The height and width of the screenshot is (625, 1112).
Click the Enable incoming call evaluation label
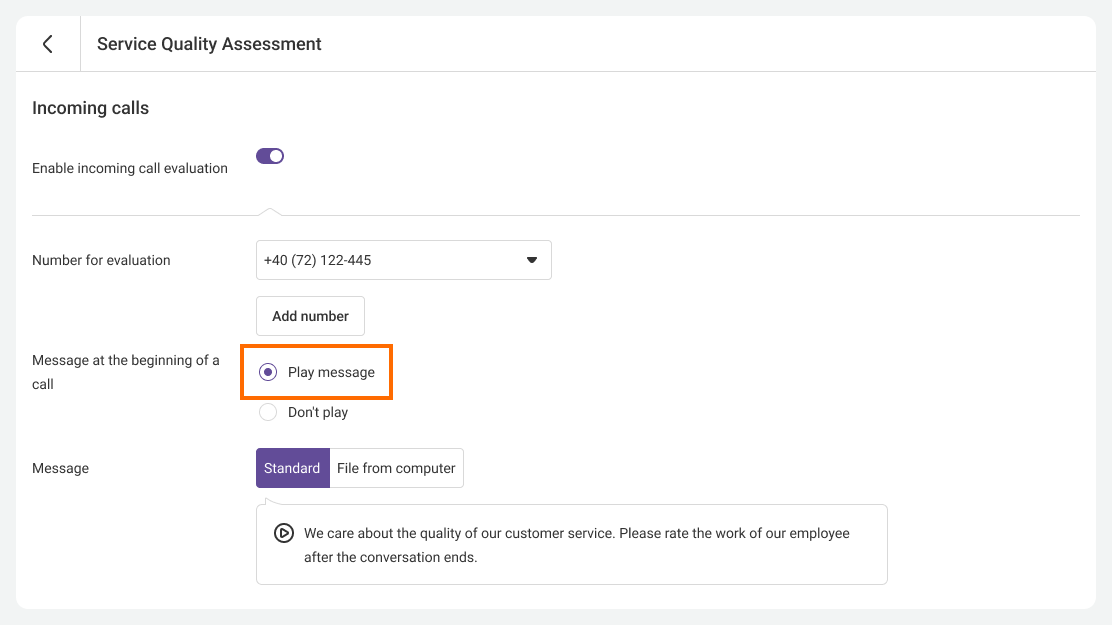[130, 168]
